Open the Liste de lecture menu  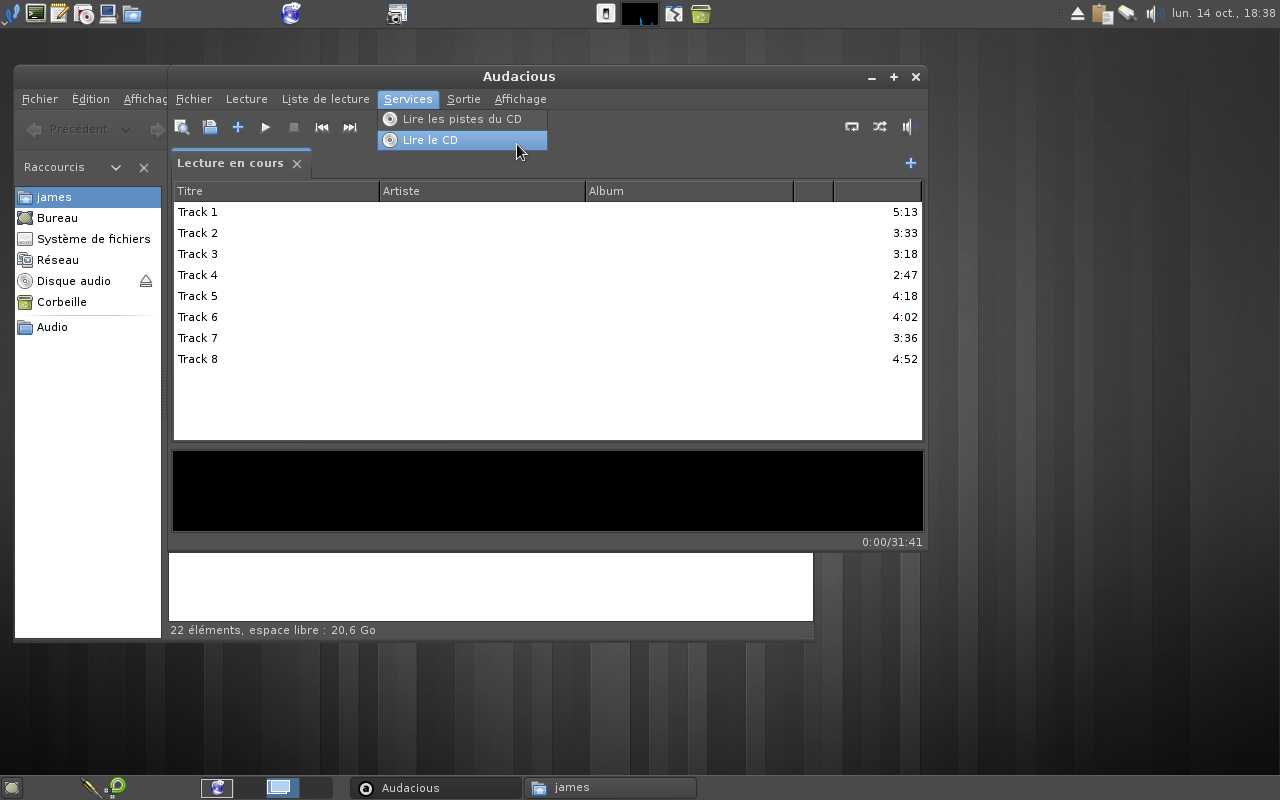pos(326,99)
